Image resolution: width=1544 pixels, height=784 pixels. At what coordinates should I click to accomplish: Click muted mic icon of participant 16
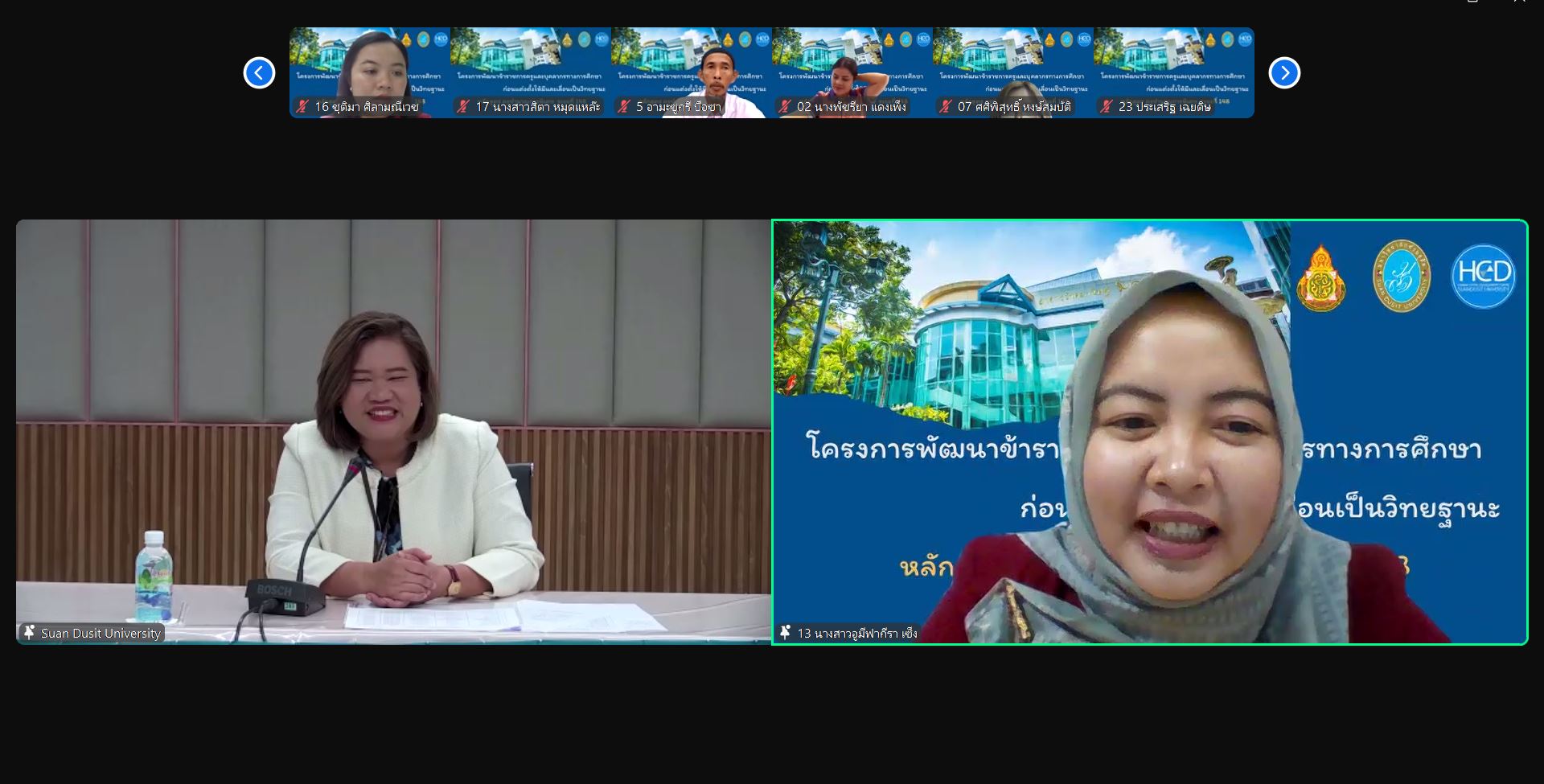coord(302,106)
